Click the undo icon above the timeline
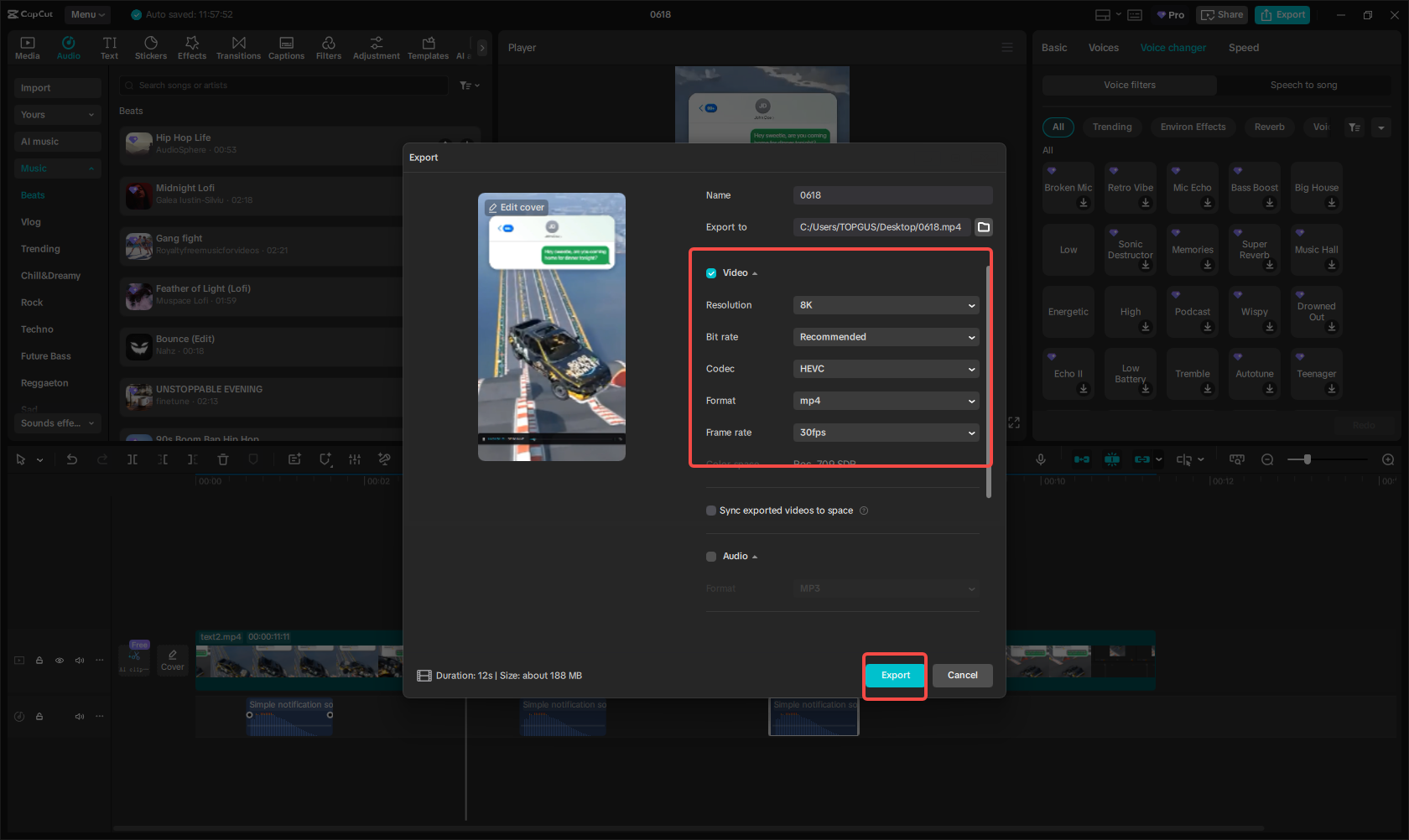Viewport: 1409px width, 840px height. click(72, 459)
